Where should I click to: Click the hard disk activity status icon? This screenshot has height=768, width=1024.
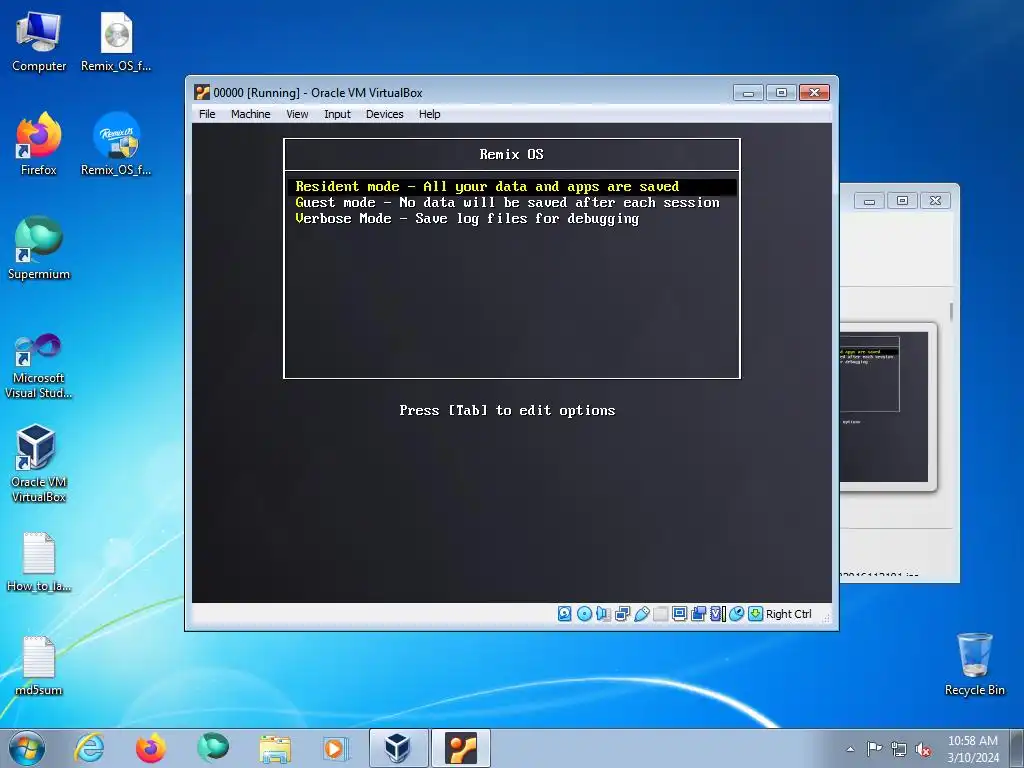coord(565,614)
